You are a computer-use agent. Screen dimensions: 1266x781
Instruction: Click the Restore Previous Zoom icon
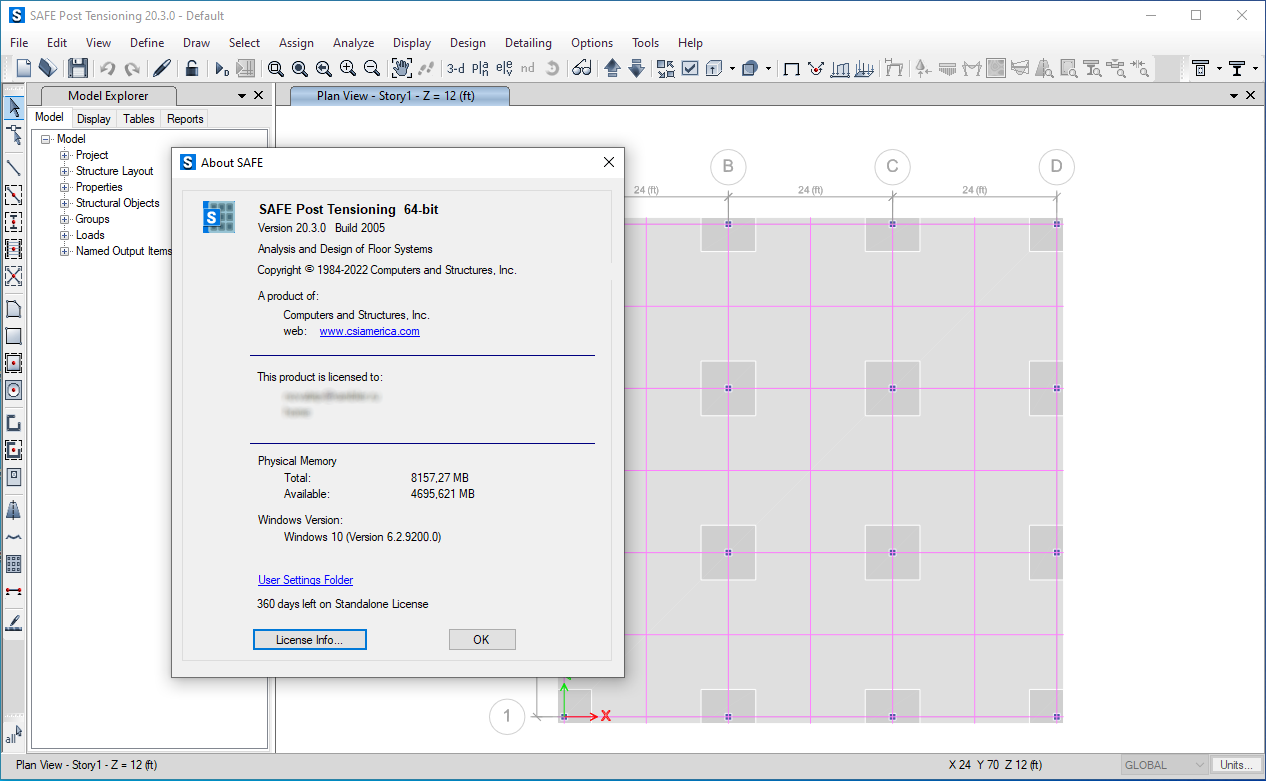(x=324, y=68)
